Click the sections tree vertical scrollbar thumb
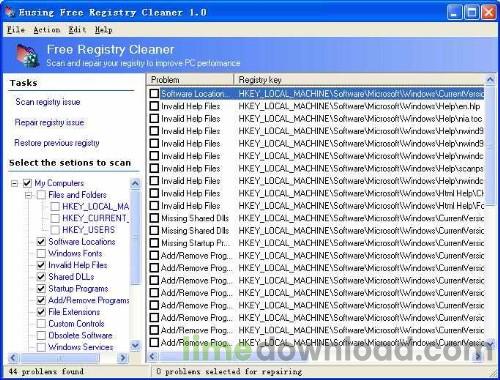 point(135,237)
